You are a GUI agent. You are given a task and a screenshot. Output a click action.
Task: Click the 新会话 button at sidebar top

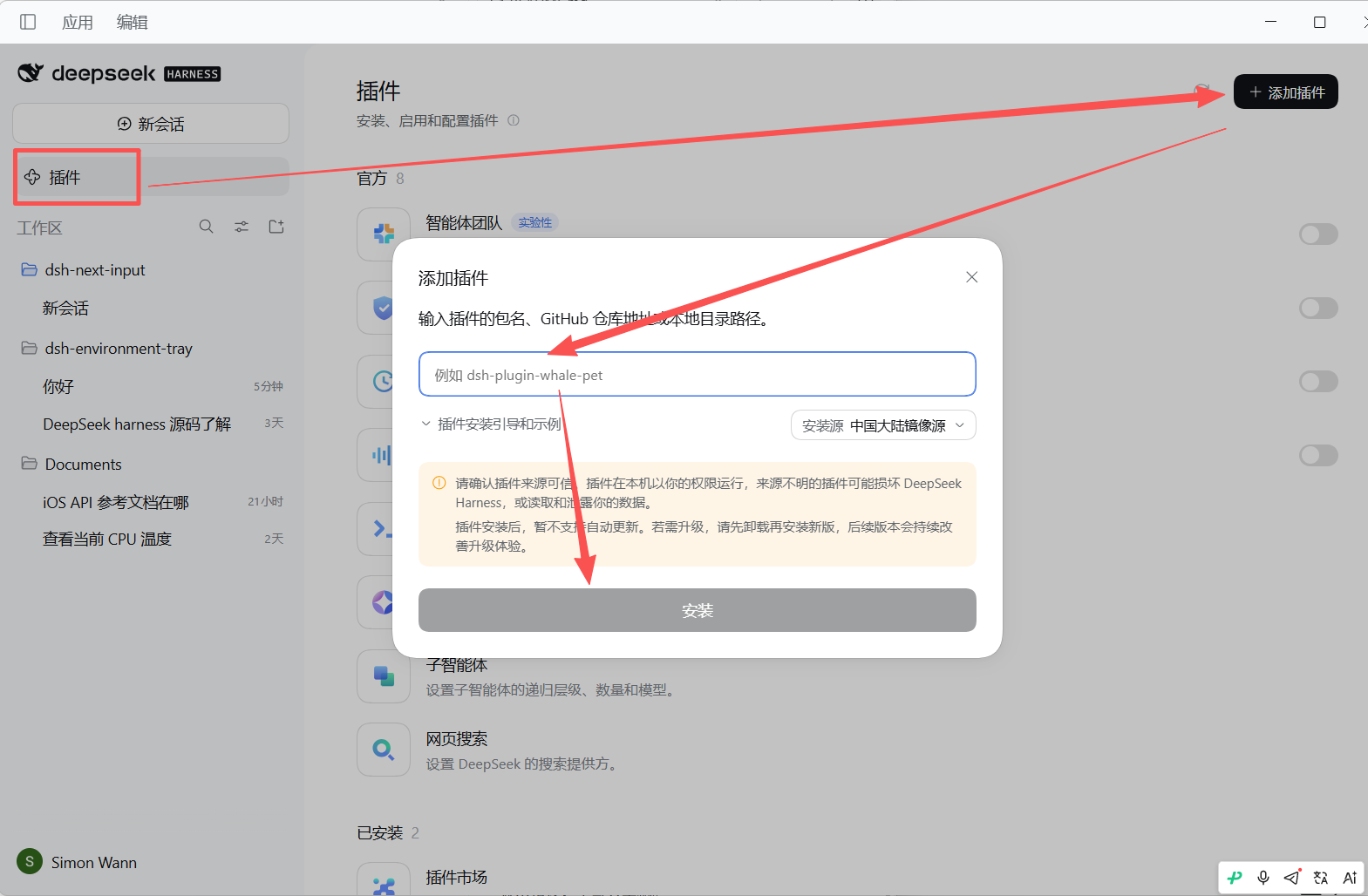(151, 124)
